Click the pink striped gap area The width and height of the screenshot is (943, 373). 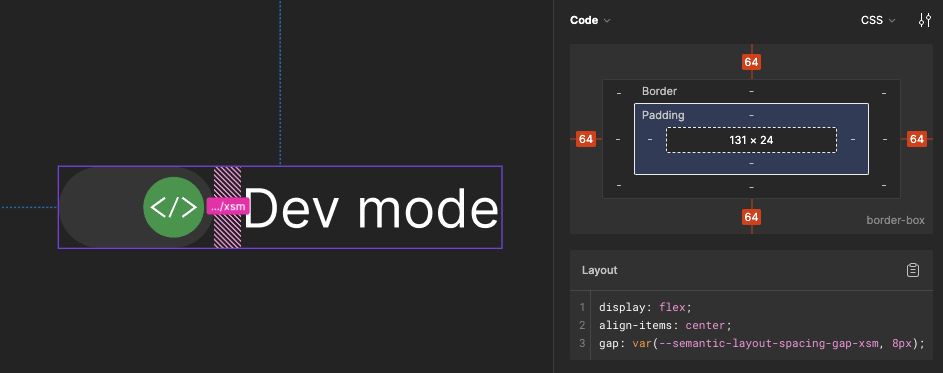tap(228, 208)
